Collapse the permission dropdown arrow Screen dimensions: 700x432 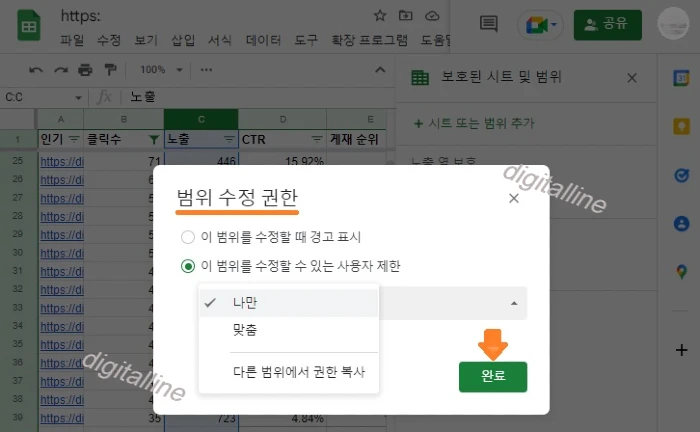coord(514,303)
